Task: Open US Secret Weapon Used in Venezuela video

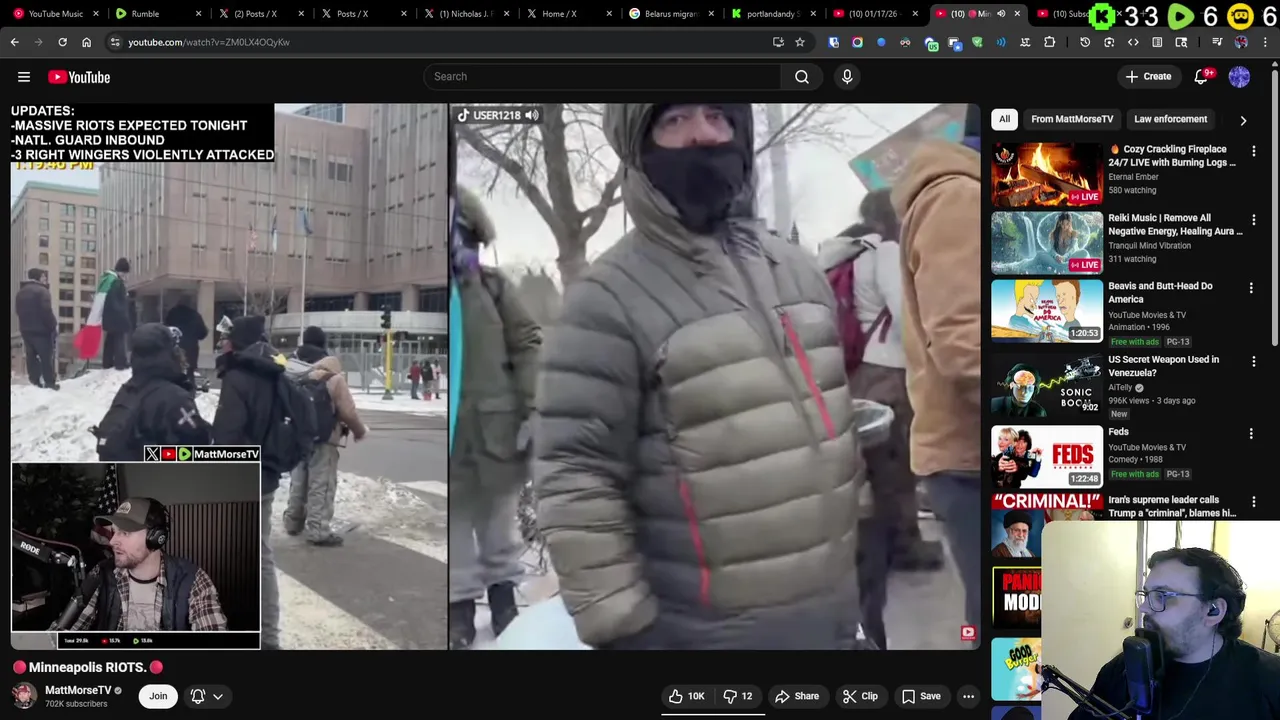Action: (x=1163, y=366)
